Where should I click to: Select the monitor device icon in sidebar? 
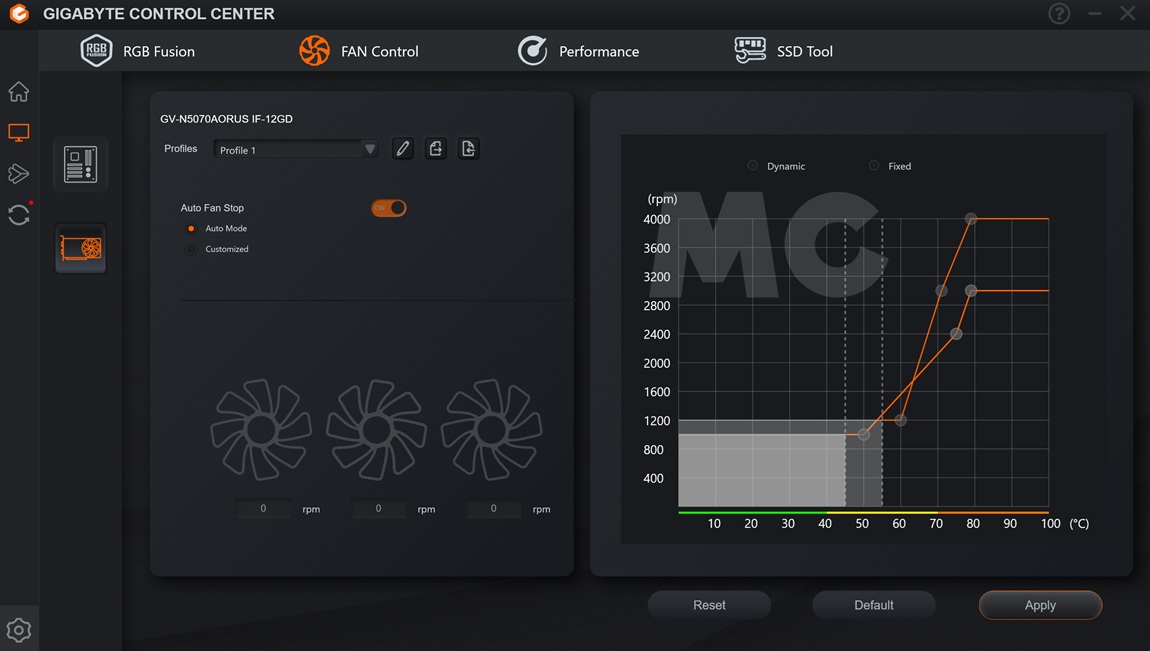pos(18,133)
